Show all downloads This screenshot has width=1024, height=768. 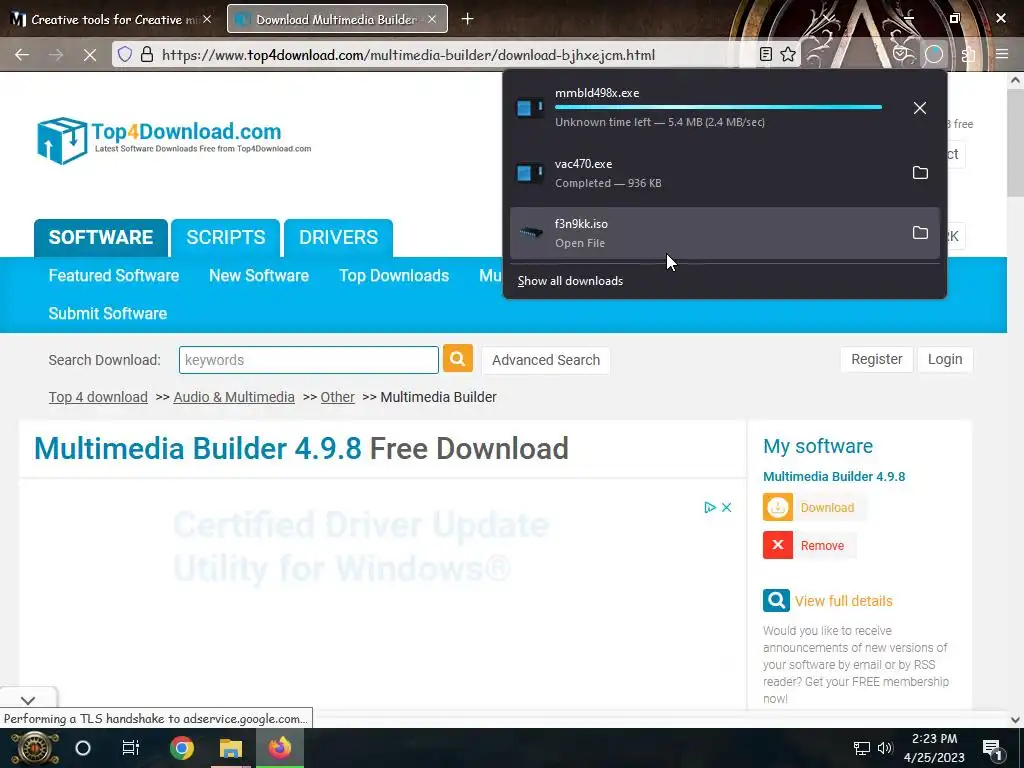point(570,281)
